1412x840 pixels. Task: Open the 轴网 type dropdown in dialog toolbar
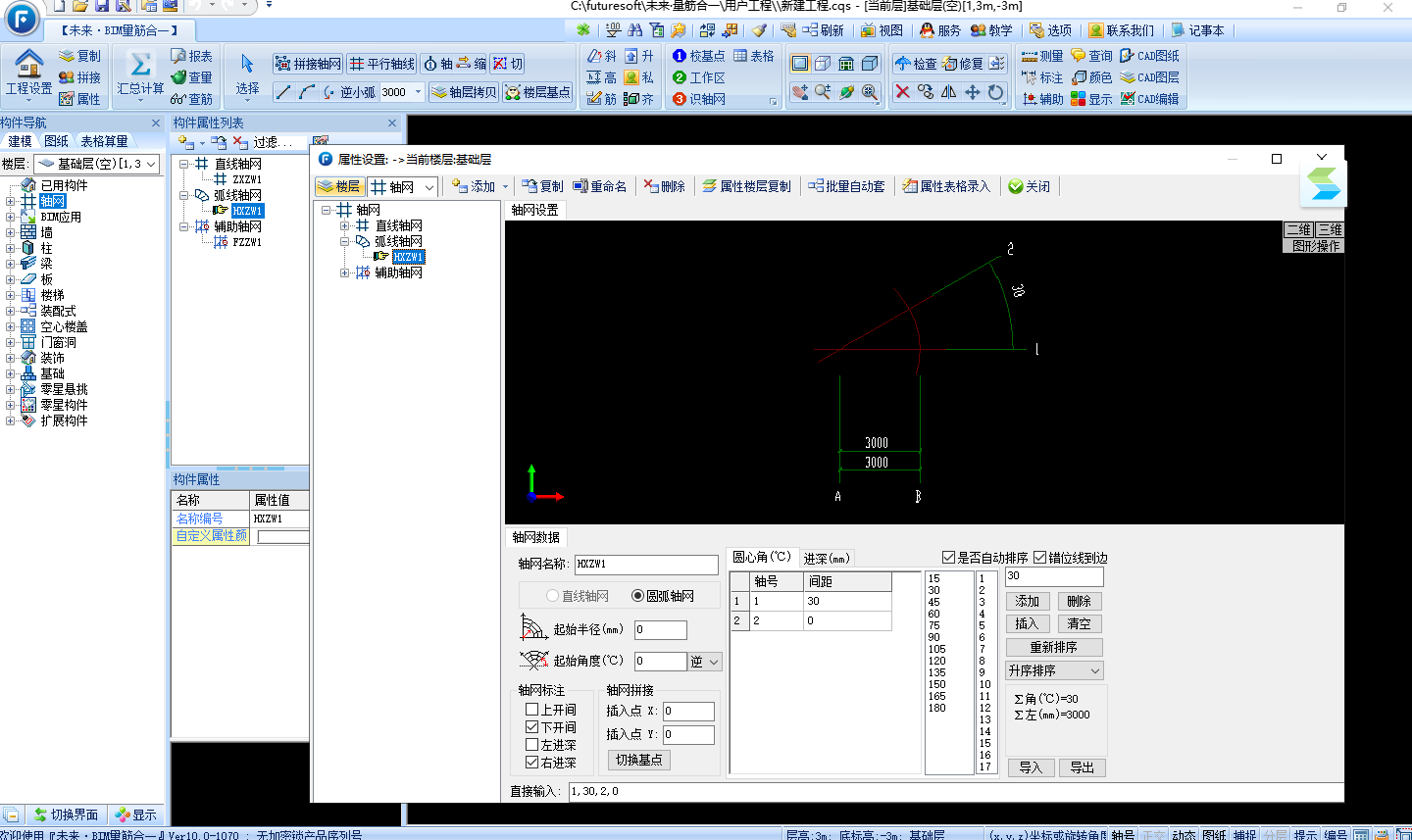click(x=403, y=187)
